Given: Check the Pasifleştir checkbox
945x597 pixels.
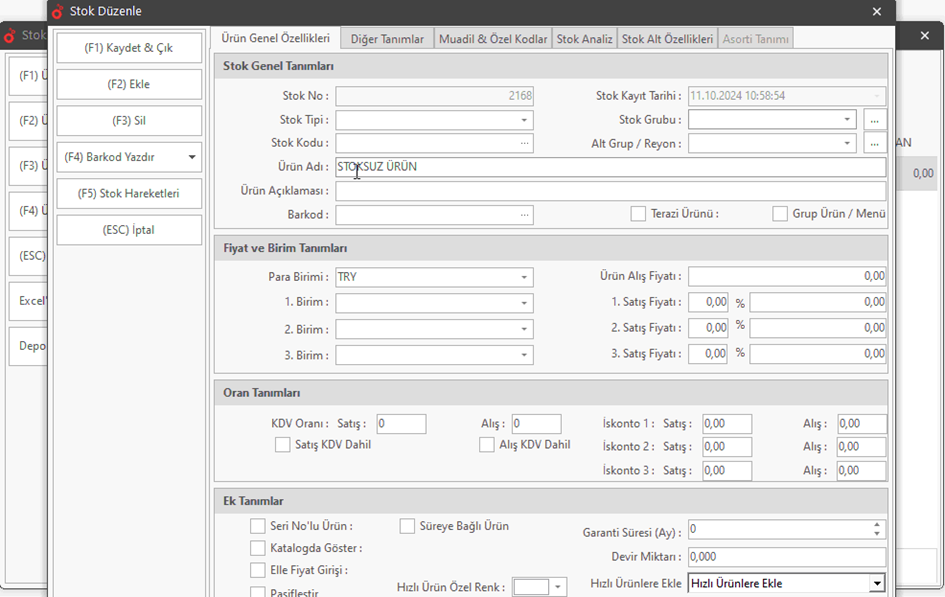Looking at the screenshot, I should point(257,592).
